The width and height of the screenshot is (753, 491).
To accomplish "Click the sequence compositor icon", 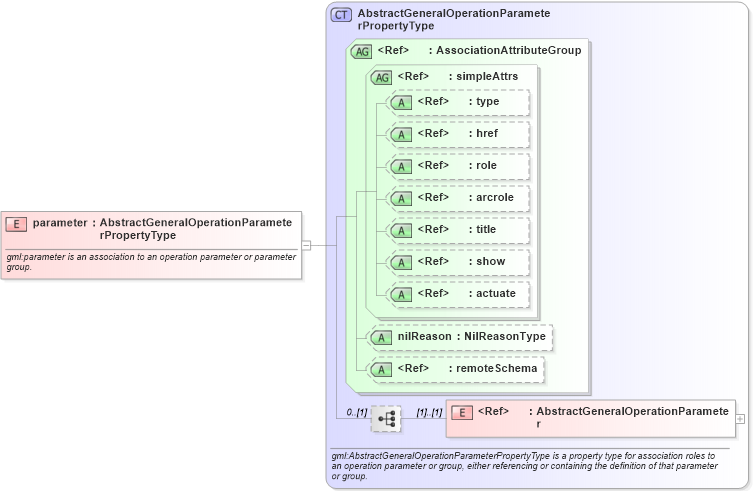I will tap(386, 418).
